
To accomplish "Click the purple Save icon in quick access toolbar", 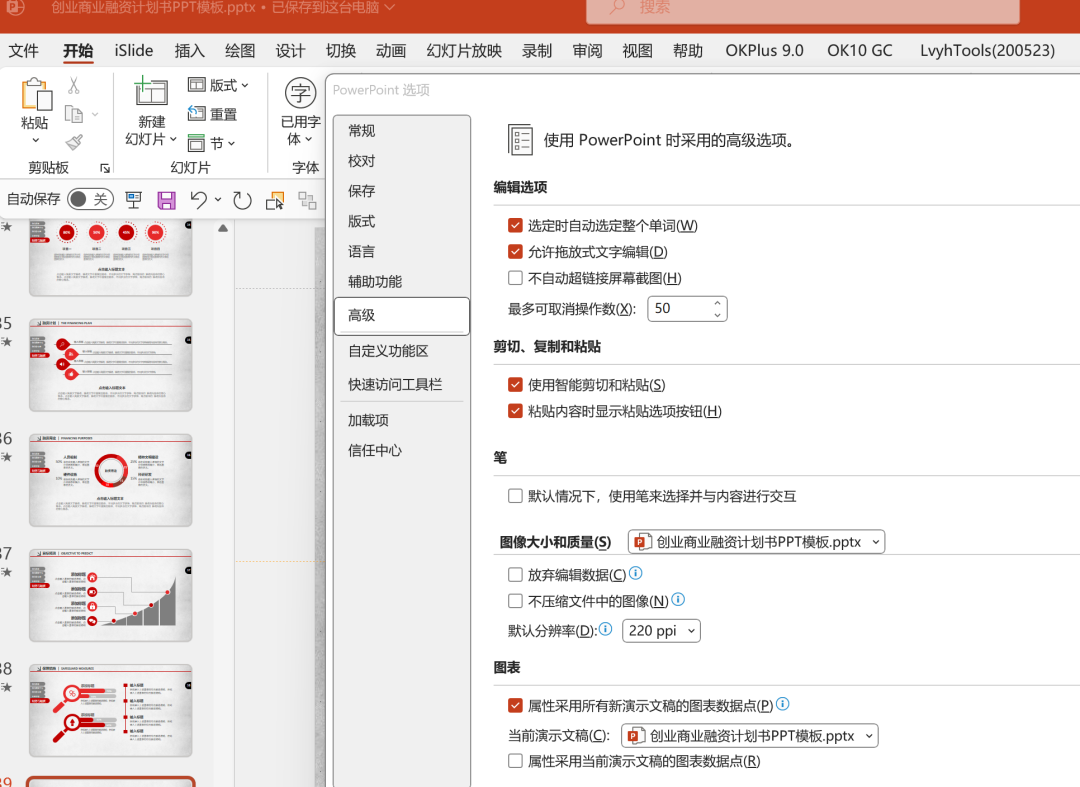I will pos(166,200).
